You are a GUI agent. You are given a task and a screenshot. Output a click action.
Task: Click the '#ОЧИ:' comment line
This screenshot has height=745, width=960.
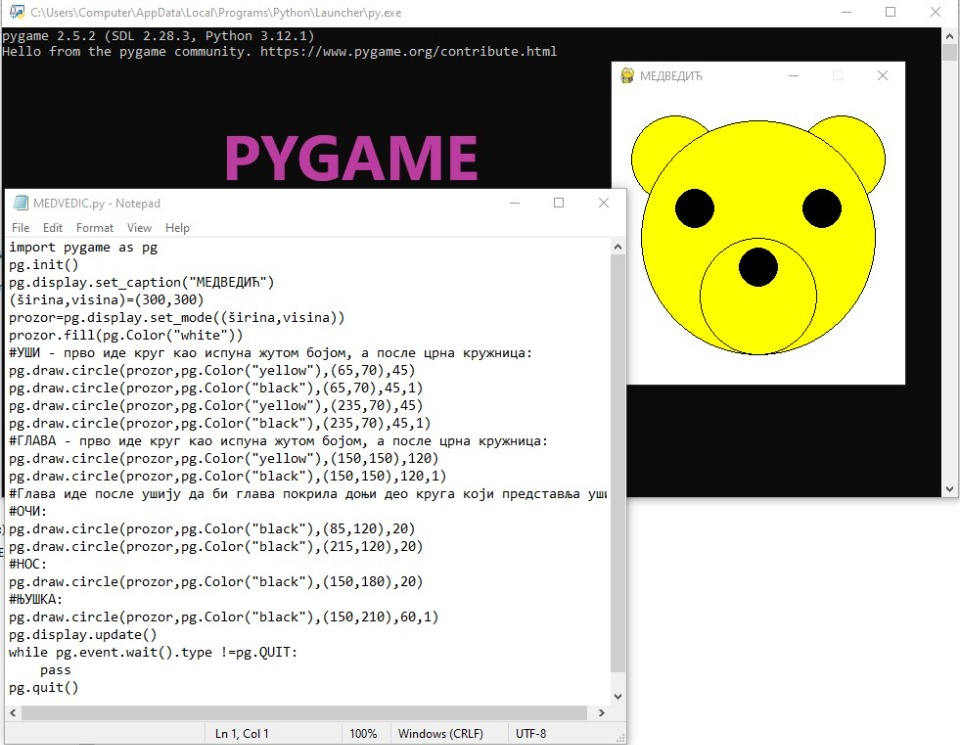coord(28,511)
